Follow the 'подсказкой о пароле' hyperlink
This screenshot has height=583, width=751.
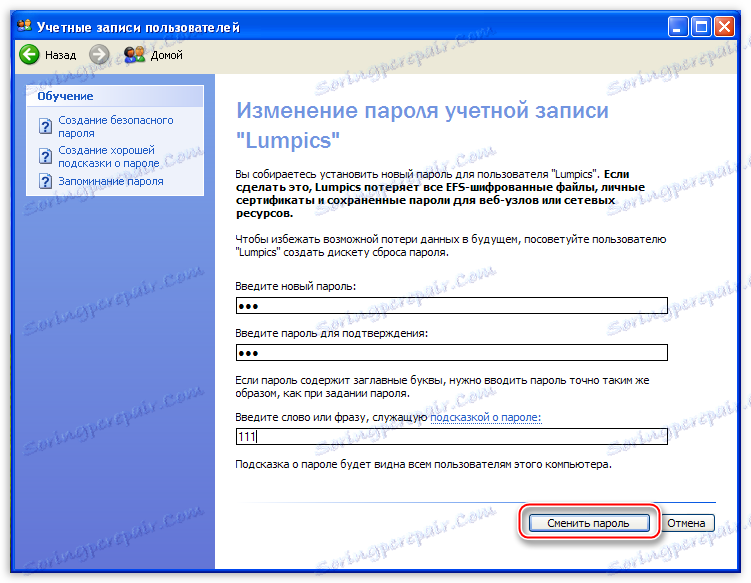pyautogui.click(x=486, y=417)
